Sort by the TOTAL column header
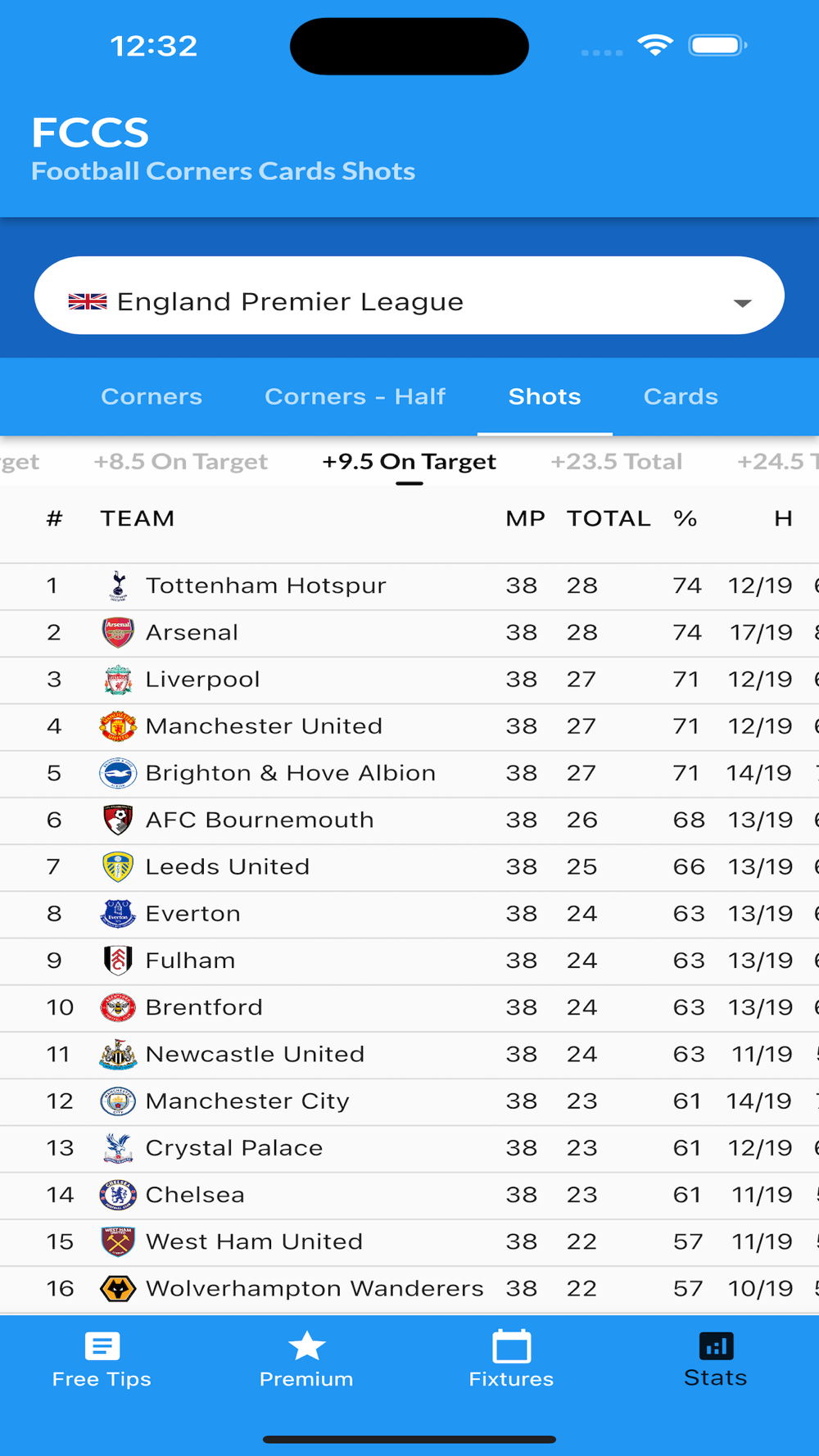The height and width of the screenshot is (1456, 819). tap(609, 518)
